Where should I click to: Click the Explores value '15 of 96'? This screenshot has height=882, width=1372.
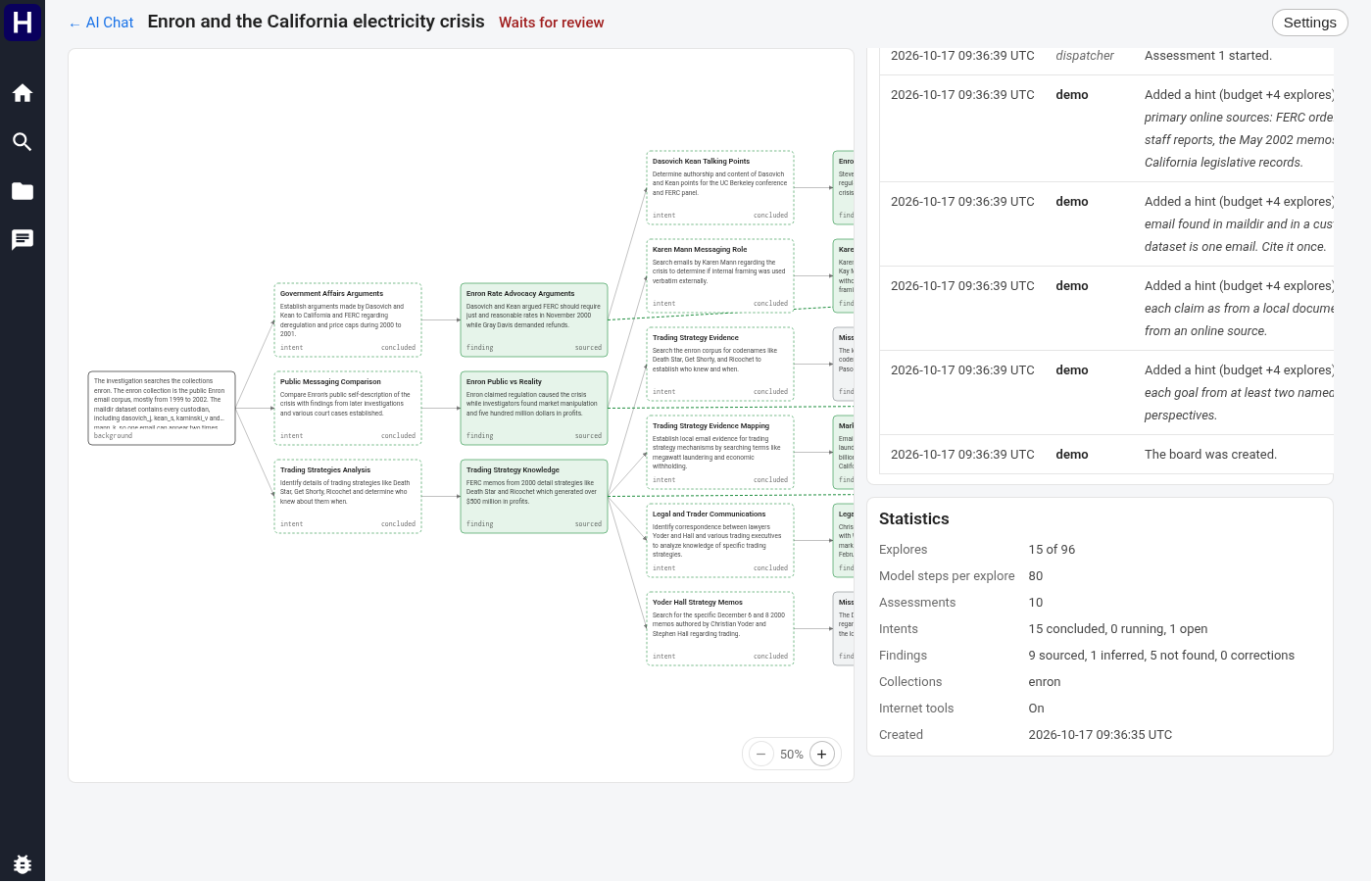[x=1052, y=550]
